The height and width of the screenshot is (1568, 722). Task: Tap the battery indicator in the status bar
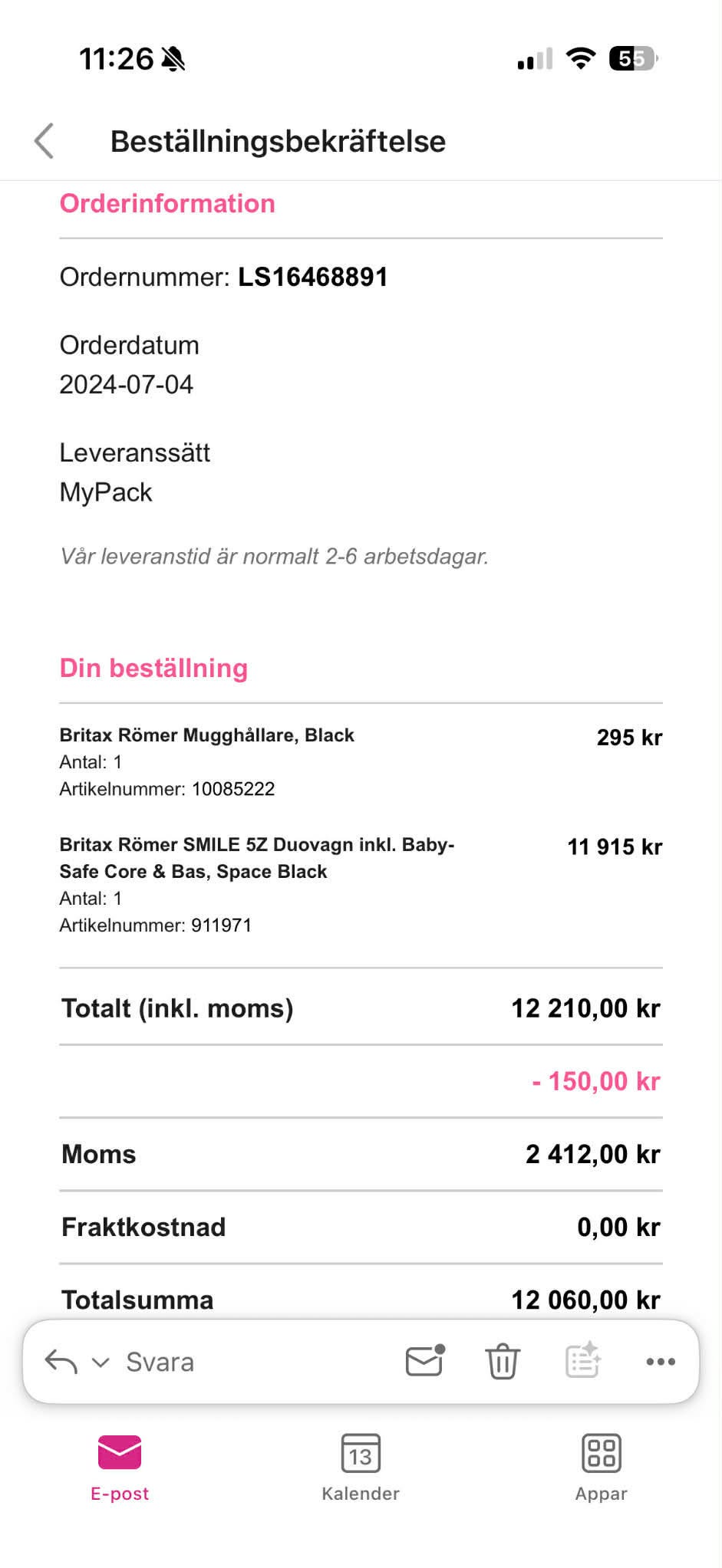coord(633,58)
